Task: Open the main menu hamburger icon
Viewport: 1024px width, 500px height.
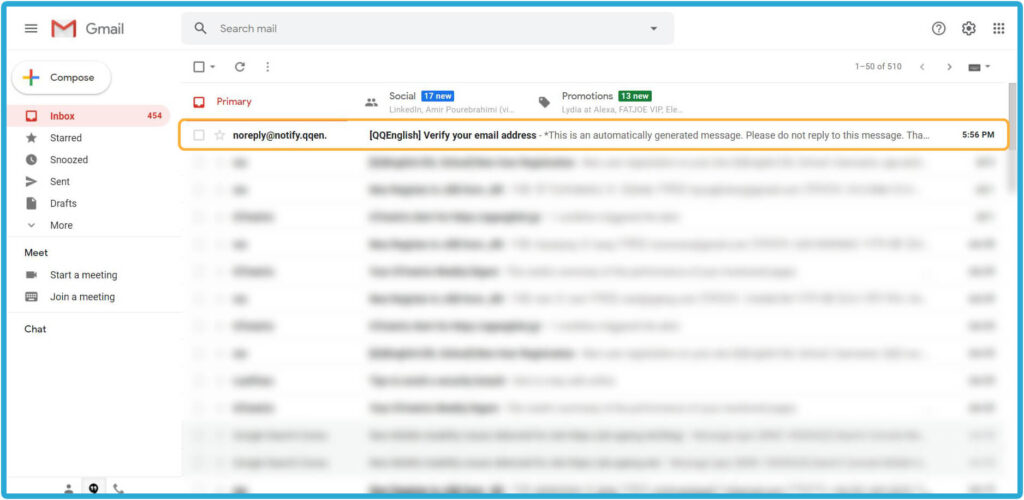Action: tap(31, 29)
